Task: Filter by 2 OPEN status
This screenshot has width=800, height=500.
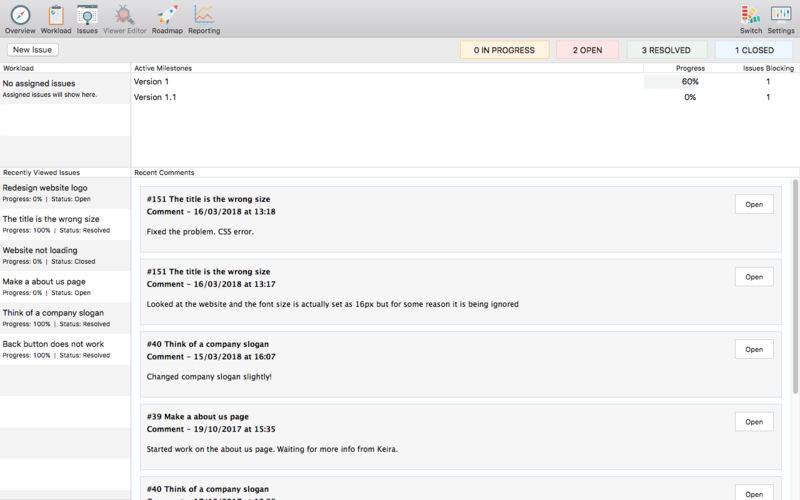Action: (587, 50)
